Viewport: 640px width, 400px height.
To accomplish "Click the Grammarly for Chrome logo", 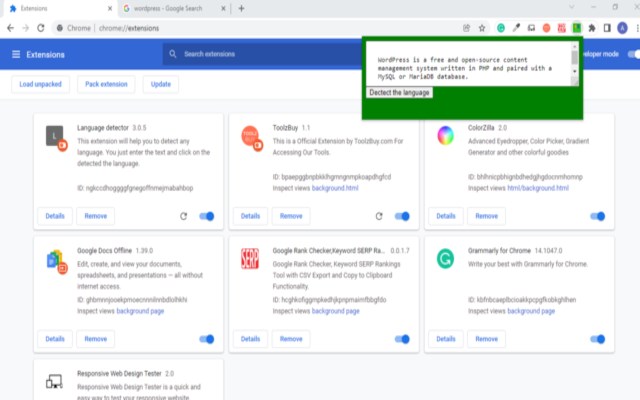I will (445, 259).
